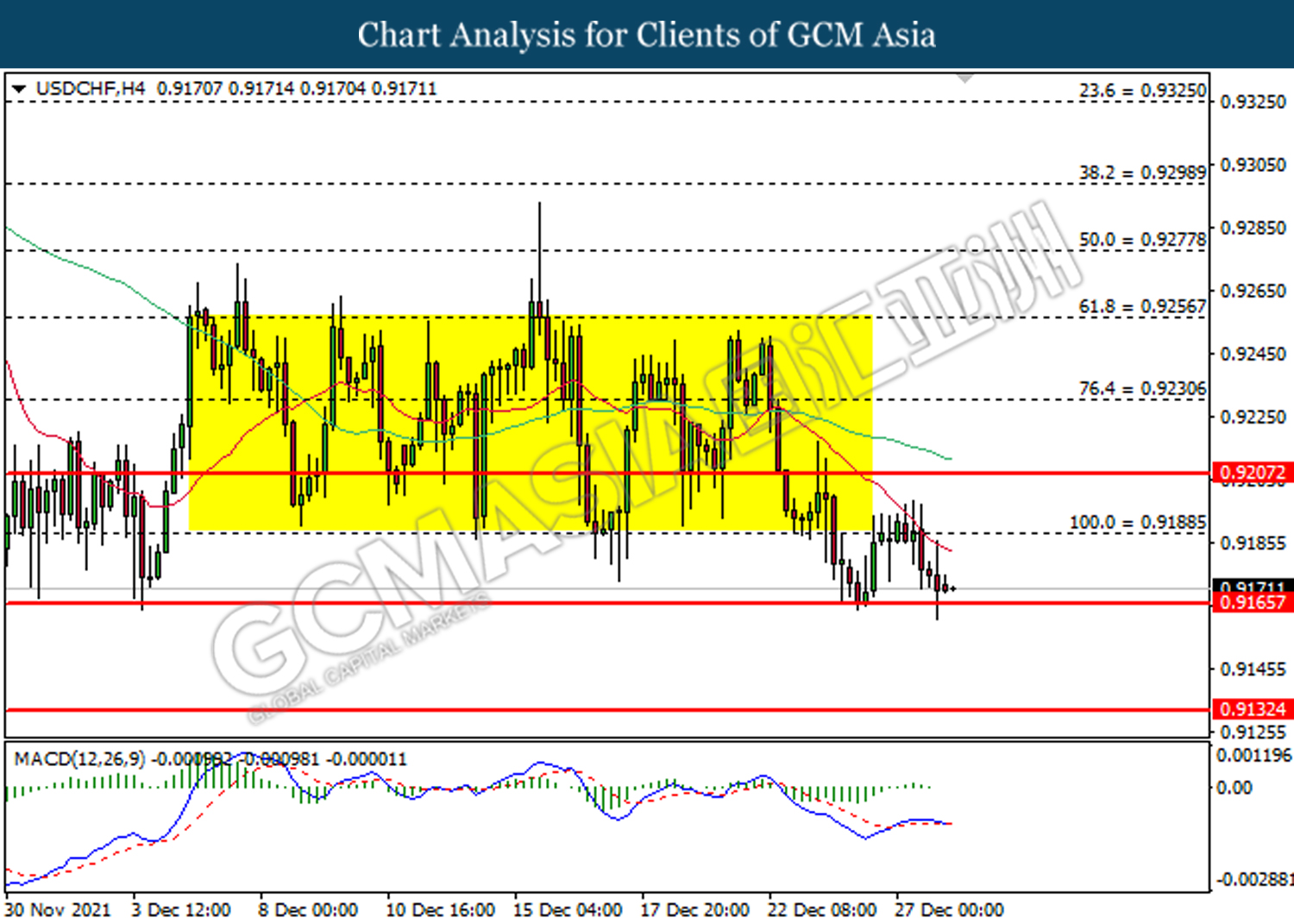
Task: Click the 0.93050 price axis value
Action: point(1253,165)
